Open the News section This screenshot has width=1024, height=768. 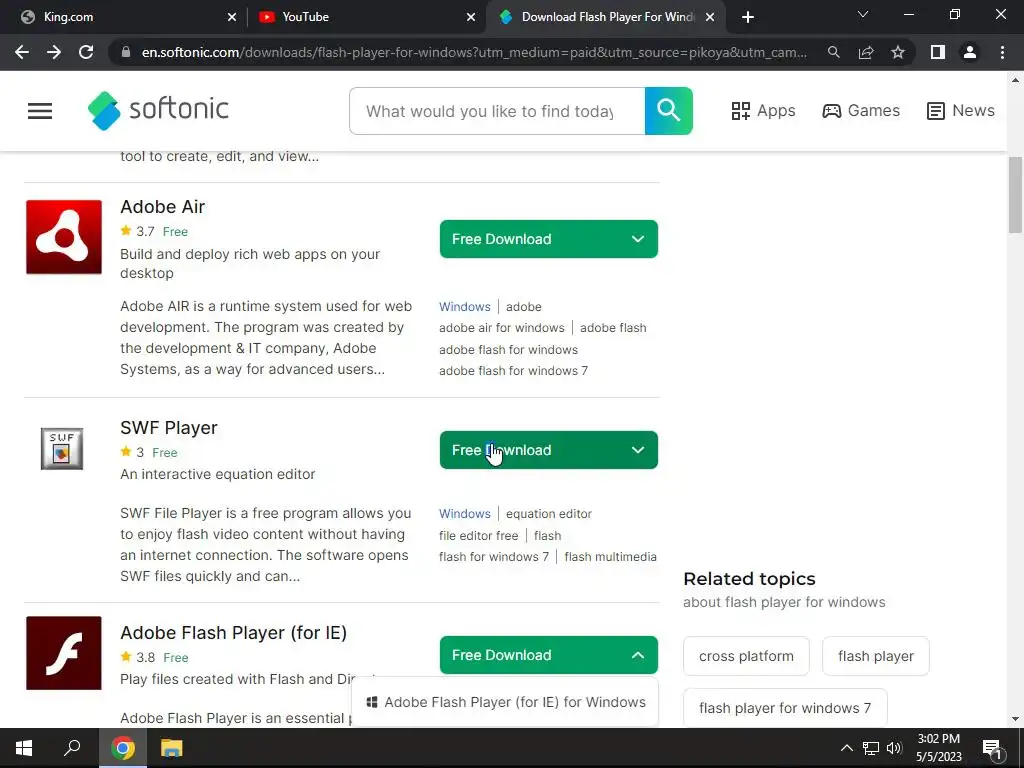(960, 111)
